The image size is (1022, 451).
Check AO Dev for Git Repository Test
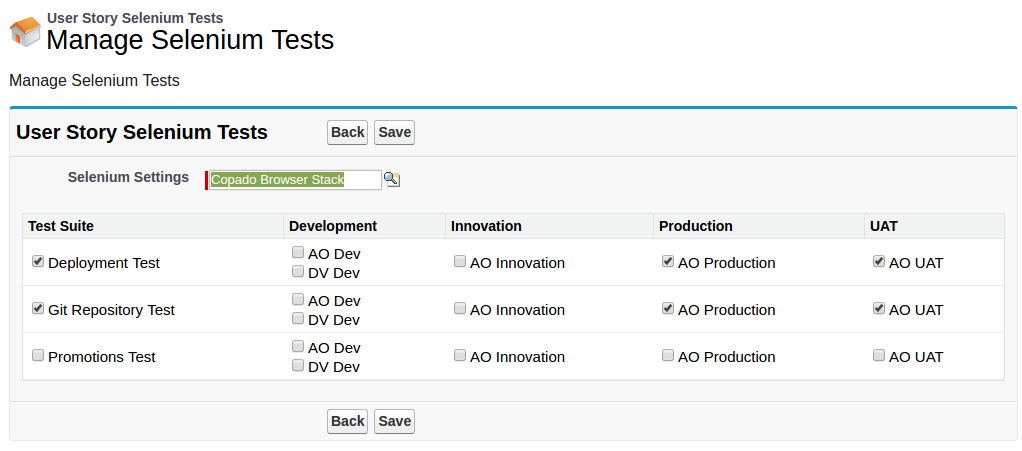[298, 300]
